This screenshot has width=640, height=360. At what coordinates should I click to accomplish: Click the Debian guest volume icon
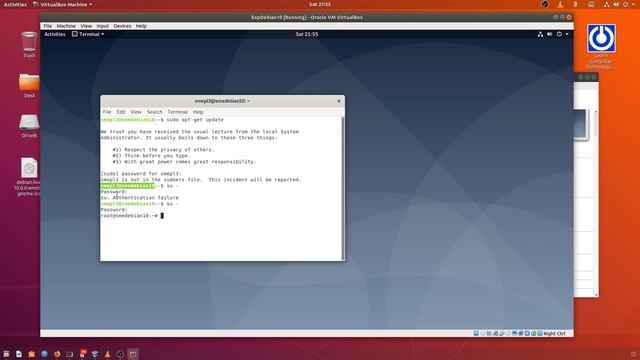coord(549,34)
